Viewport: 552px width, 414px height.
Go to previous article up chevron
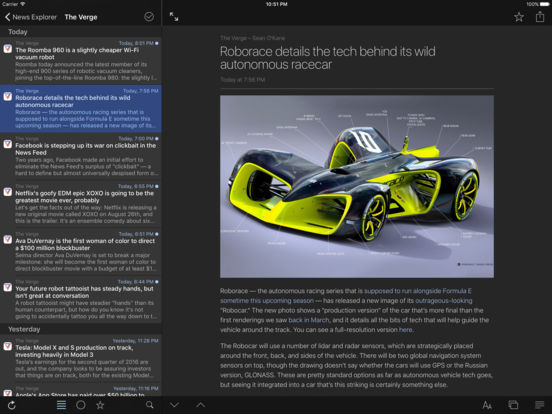(201, 405)
